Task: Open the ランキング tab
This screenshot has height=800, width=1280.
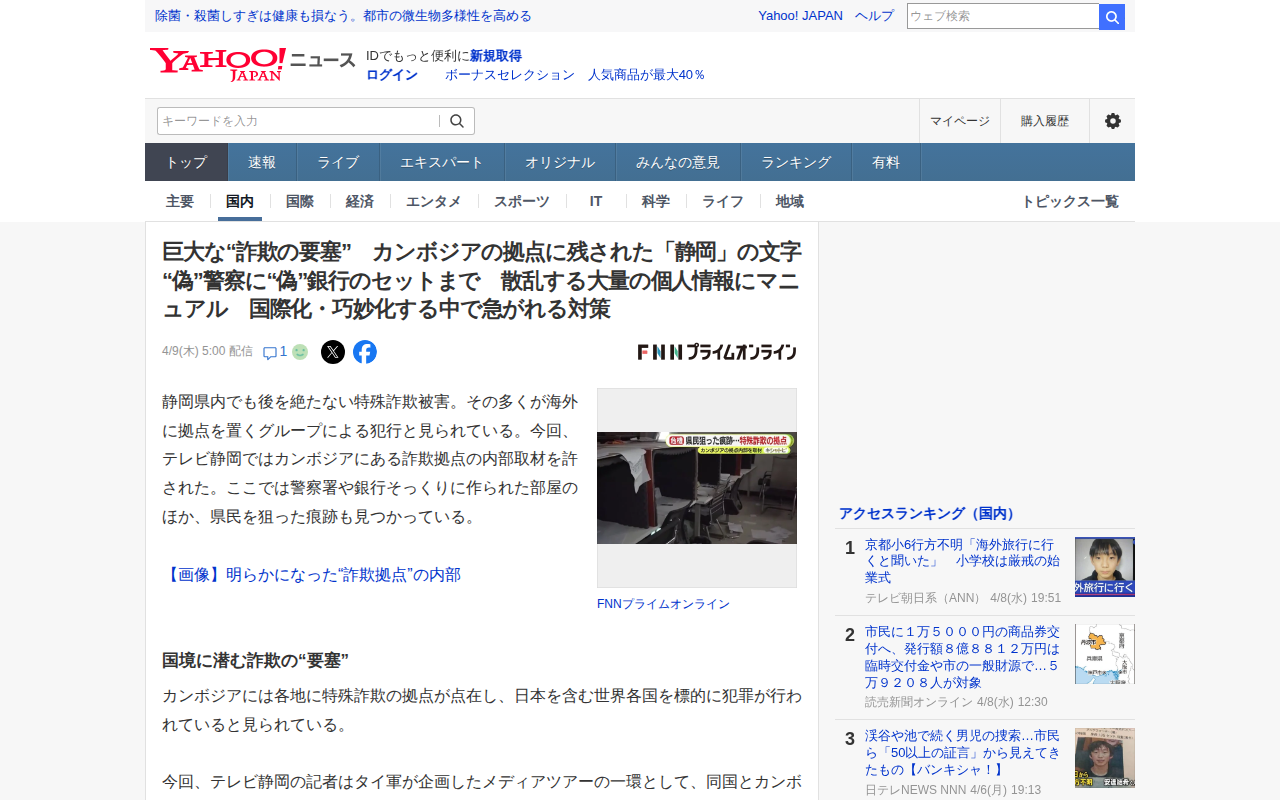Action: [x=796, y=162]
